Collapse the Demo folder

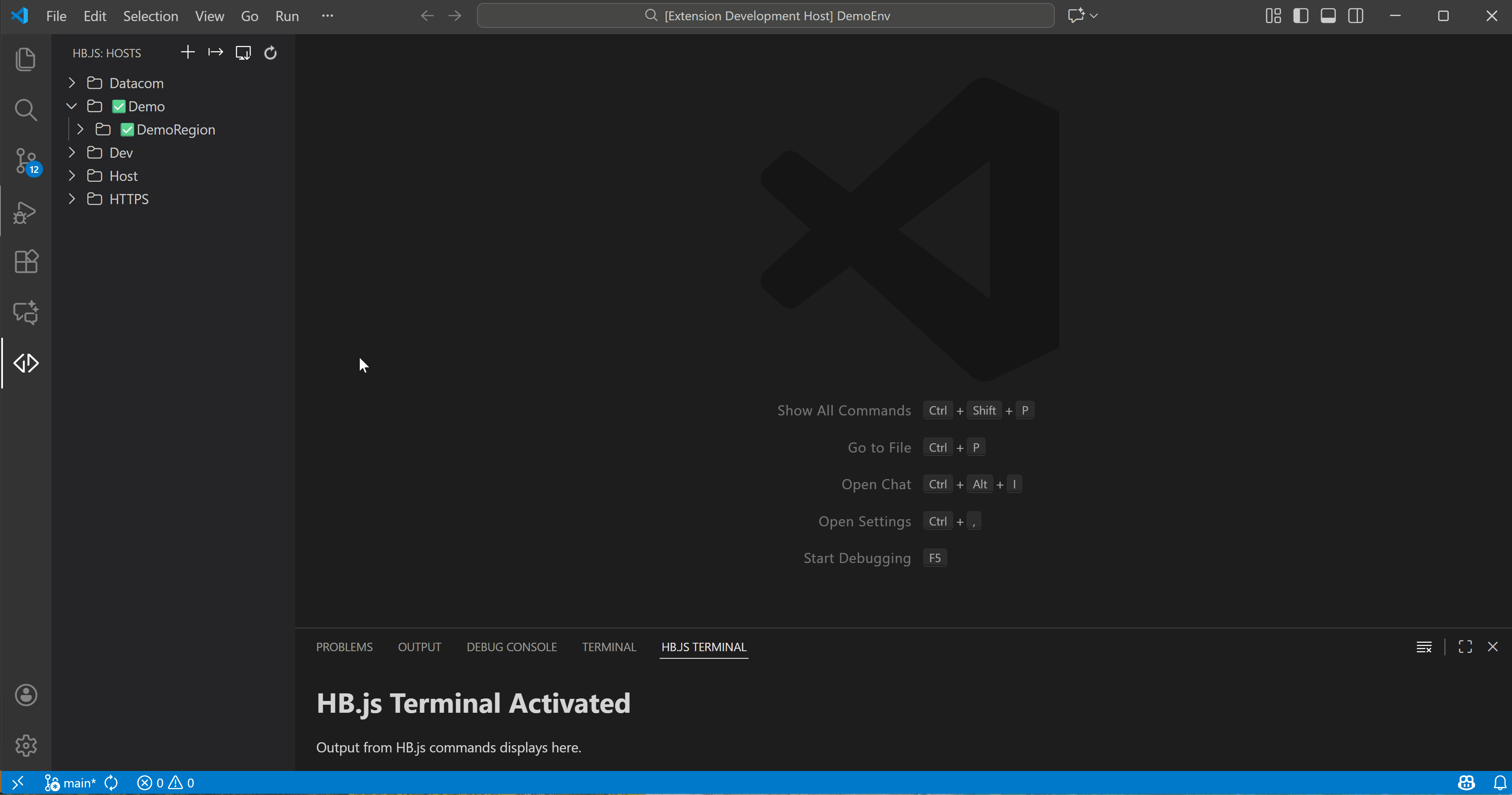pos(71,106)
